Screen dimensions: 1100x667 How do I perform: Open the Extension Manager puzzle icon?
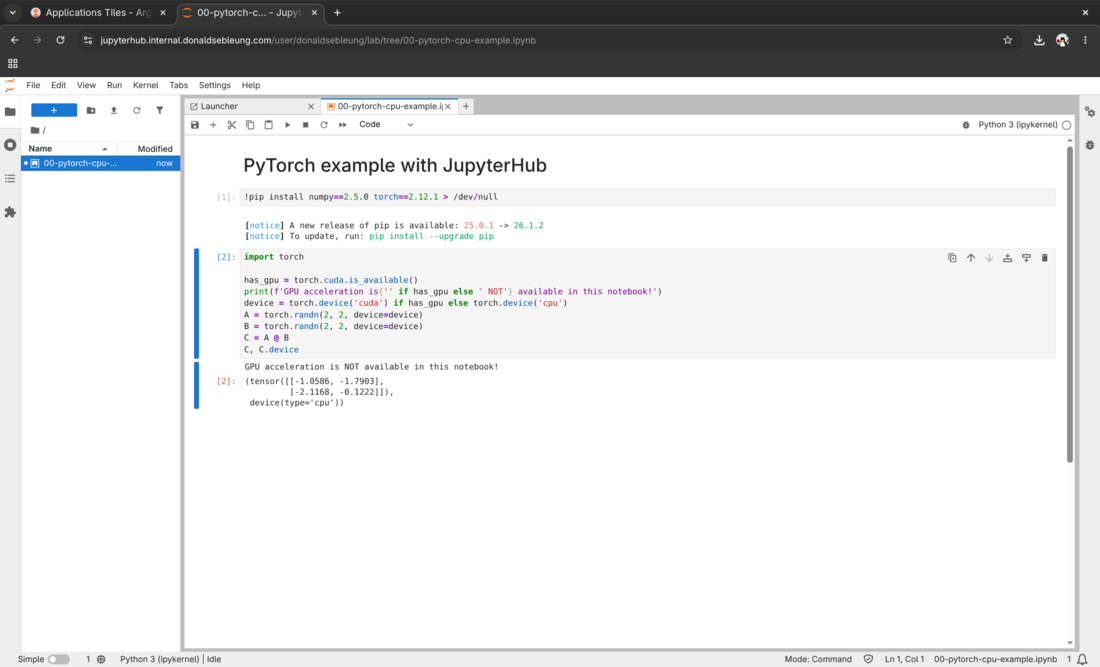(x=10, y=212)
